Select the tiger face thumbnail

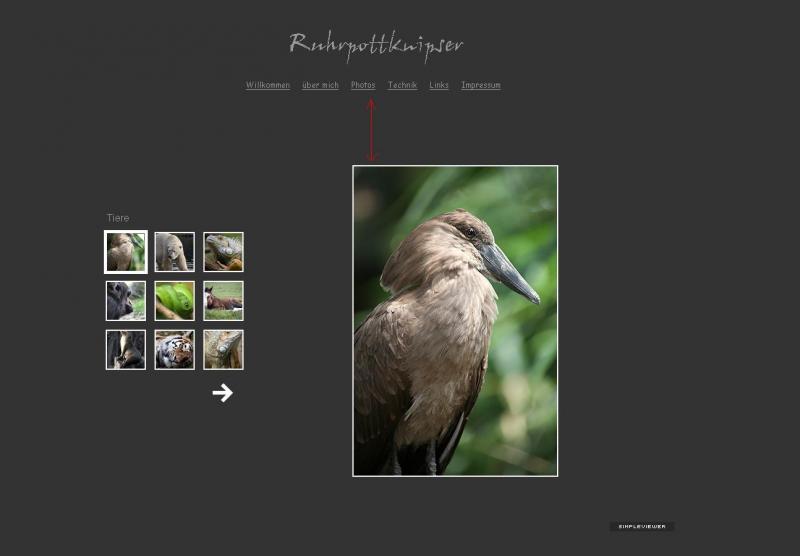coord(174,350)
